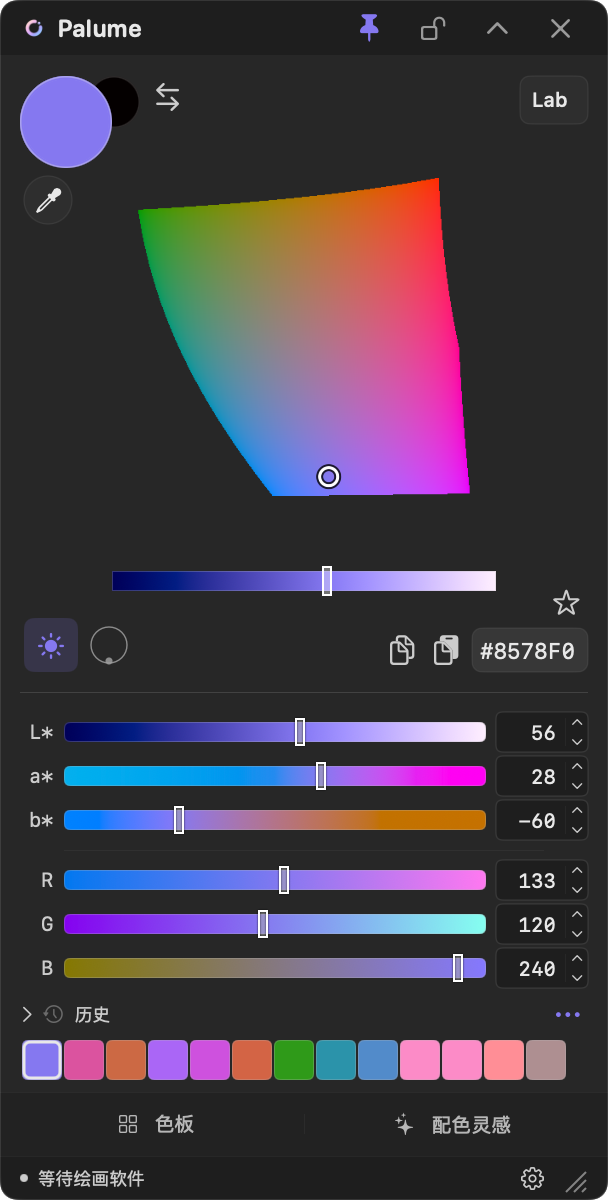Adjust the b* slider
Screen dimensions: 608x1200
coord(275,820)
